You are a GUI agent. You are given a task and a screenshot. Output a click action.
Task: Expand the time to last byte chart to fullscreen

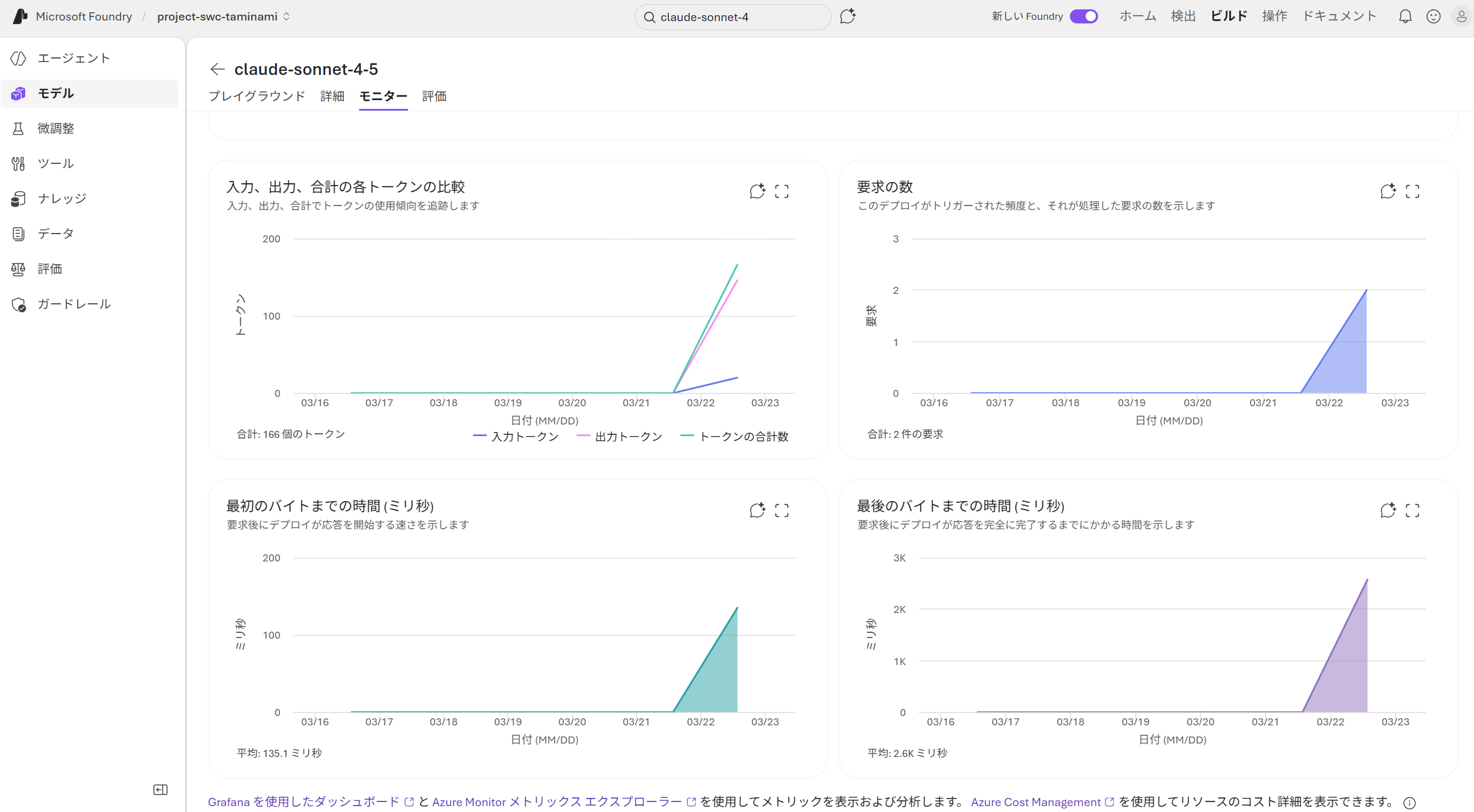click(1413, 511)
